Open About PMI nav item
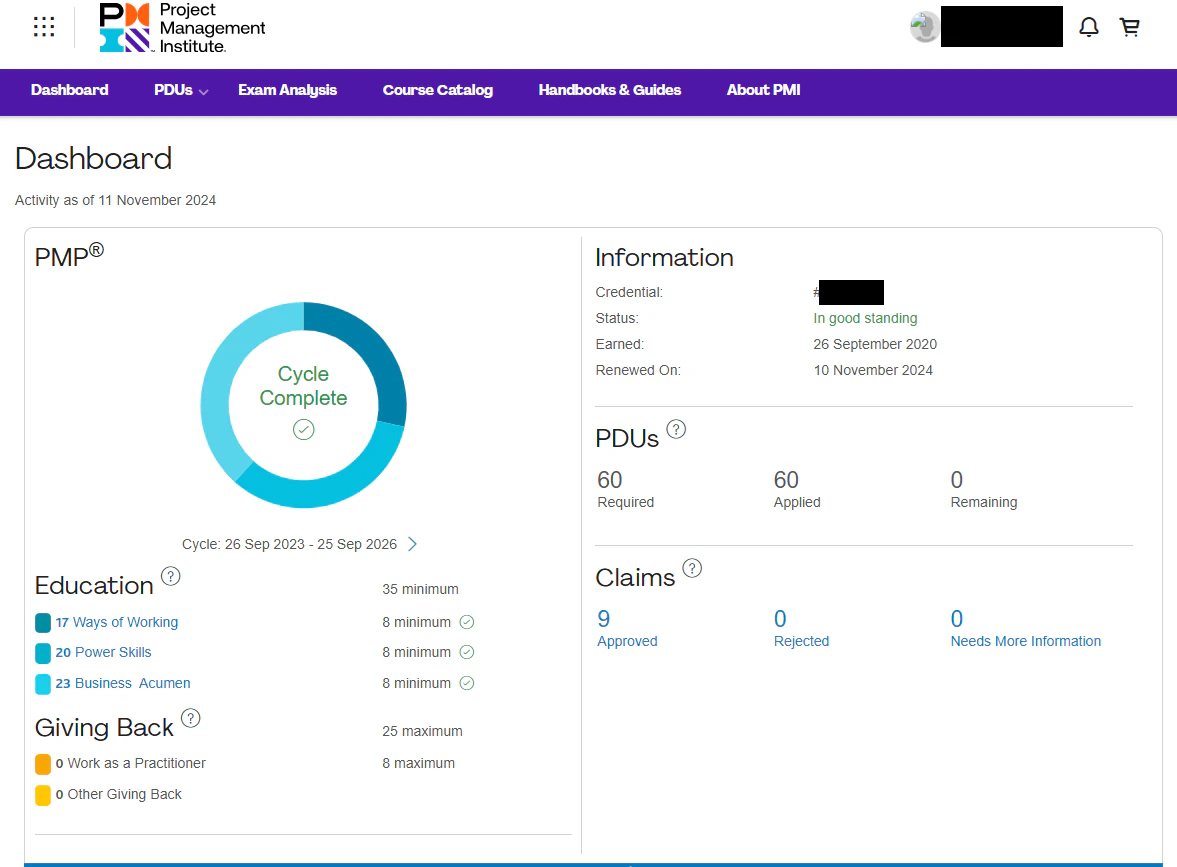This screenshot has width=1177, height=867. pos(763,90)
